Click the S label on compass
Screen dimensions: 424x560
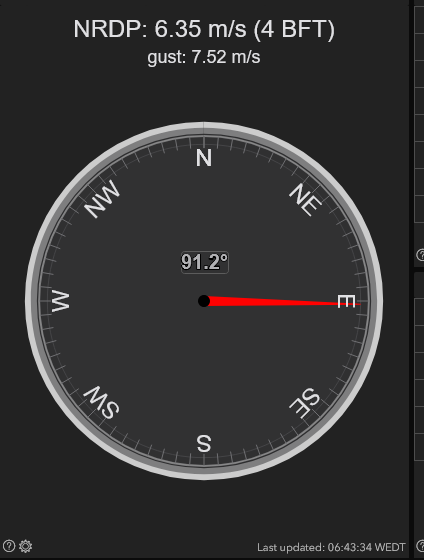204,444
